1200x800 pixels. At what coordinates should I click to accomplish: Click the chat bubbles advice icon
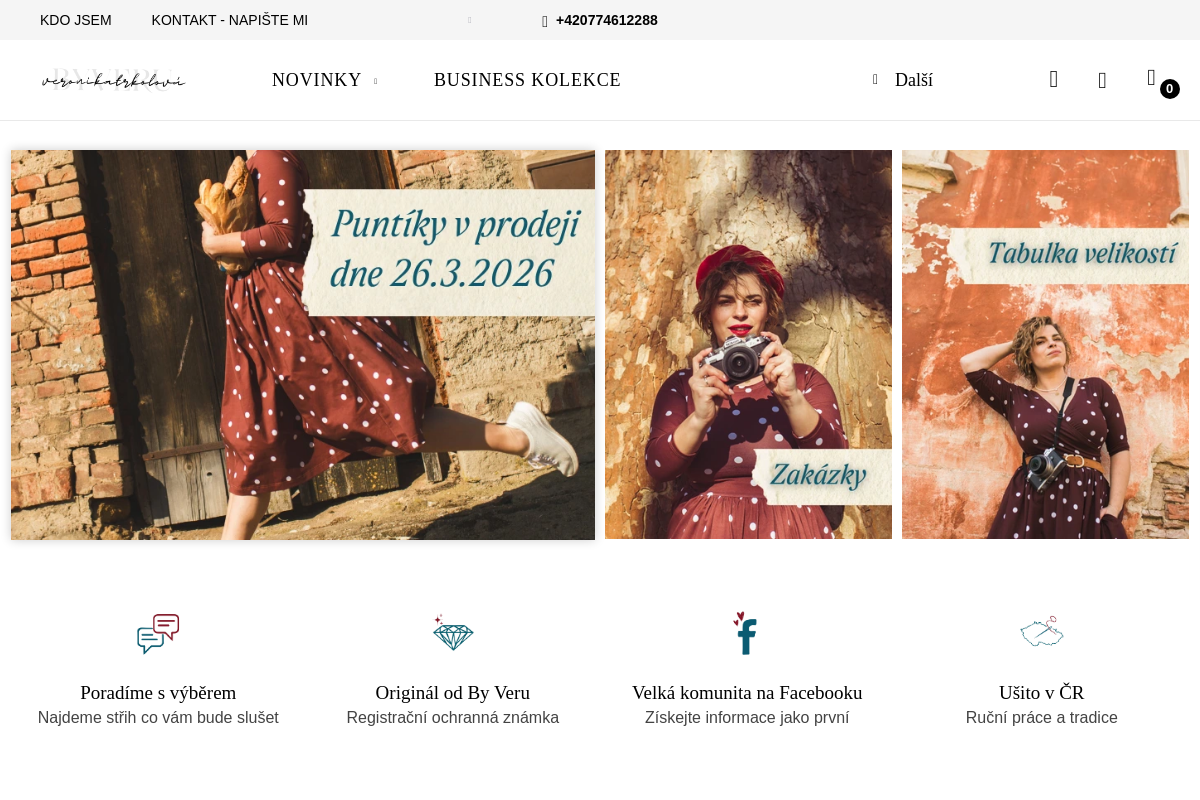158,634
